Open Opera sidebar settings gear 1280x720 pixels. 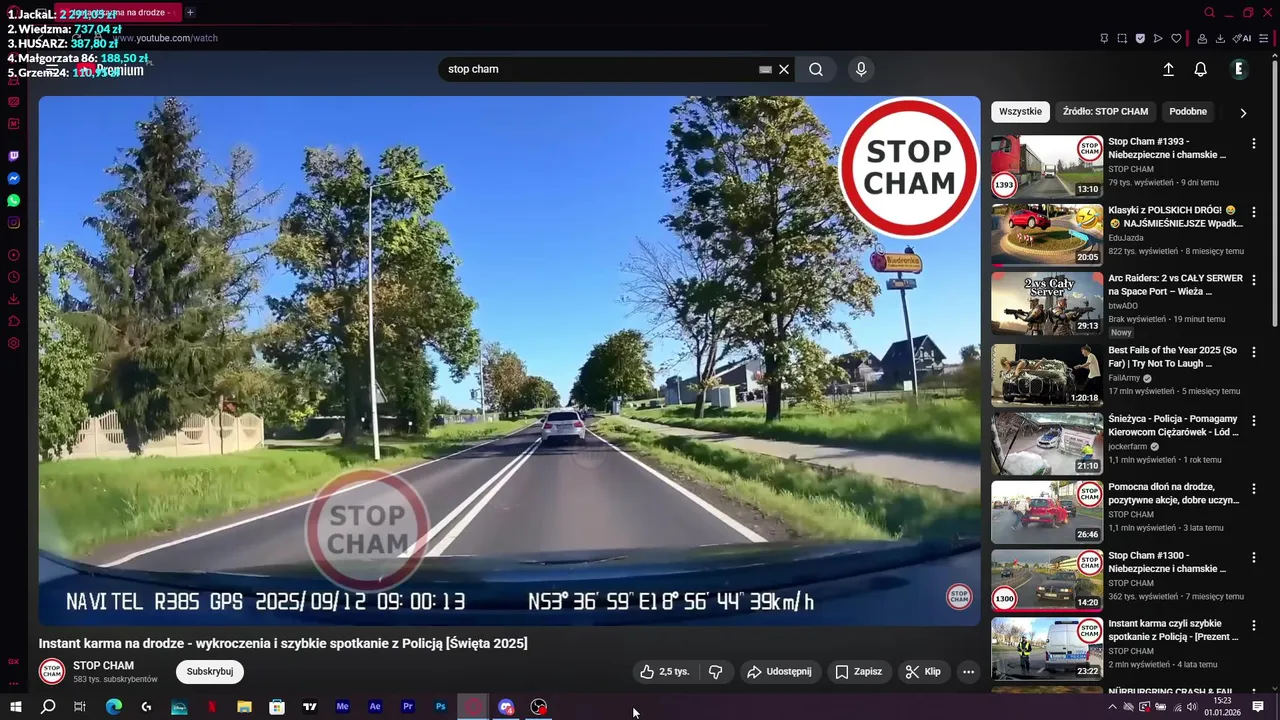tap(14, 343)
